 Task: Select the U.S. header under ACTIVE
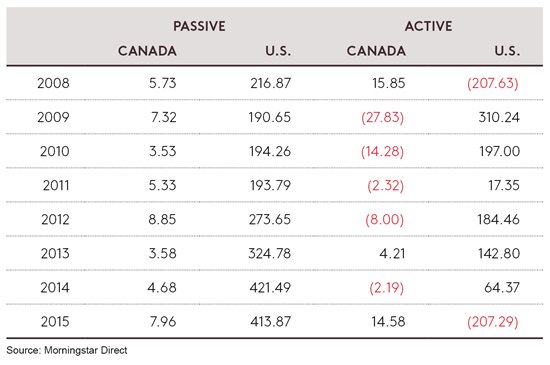pyautogui.click(x=507, y=51)
